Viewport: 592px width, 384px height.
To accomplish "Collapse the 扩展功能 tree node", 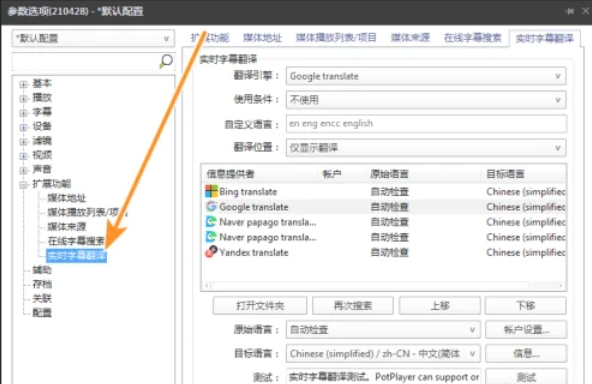I will (23, 185).
